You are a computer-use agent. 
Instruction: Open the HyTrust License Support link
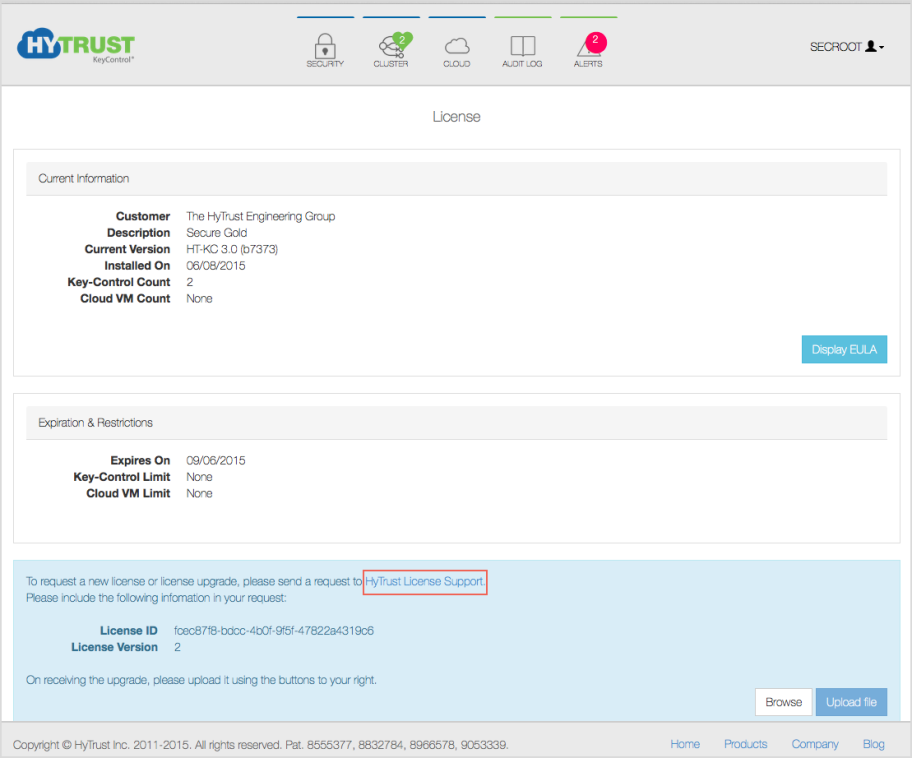[x=425, y=582]
